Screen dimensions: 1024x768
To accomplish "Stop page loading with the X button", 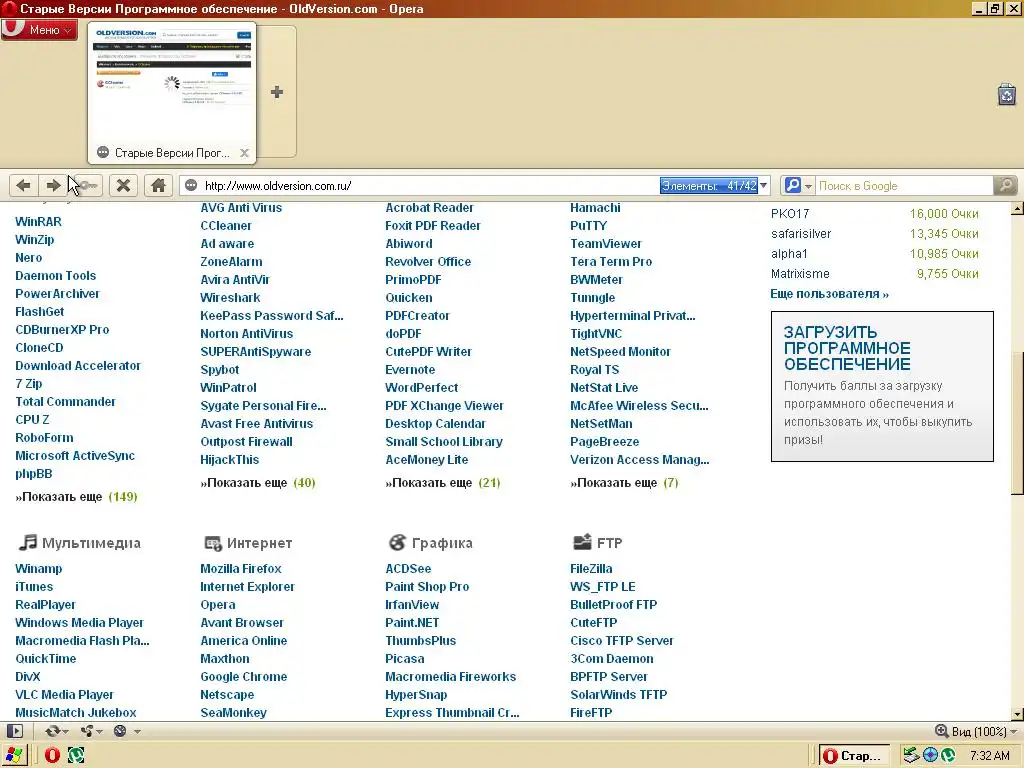I will coord(123,185).
